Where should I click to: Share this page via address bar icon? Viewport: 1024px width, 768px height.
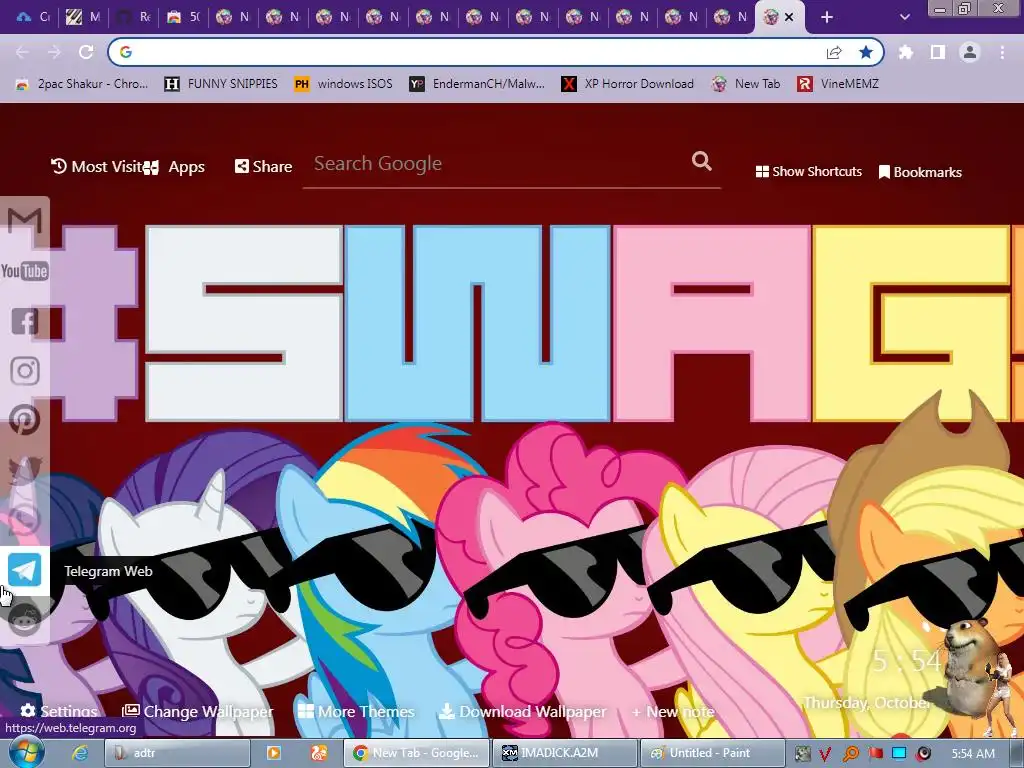pos(834,52)
